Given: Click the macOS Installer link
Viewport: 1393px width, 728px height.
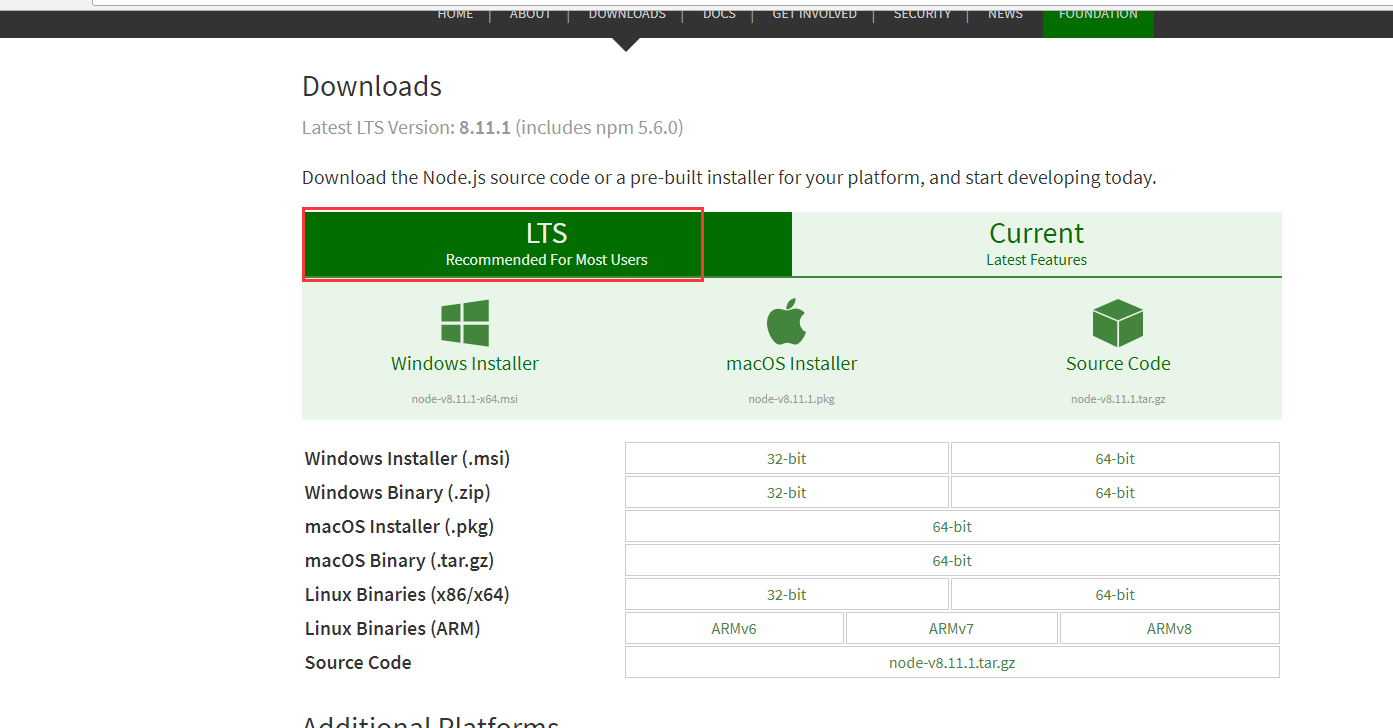Looking at the screenshot, I should (x=791, y=364).
